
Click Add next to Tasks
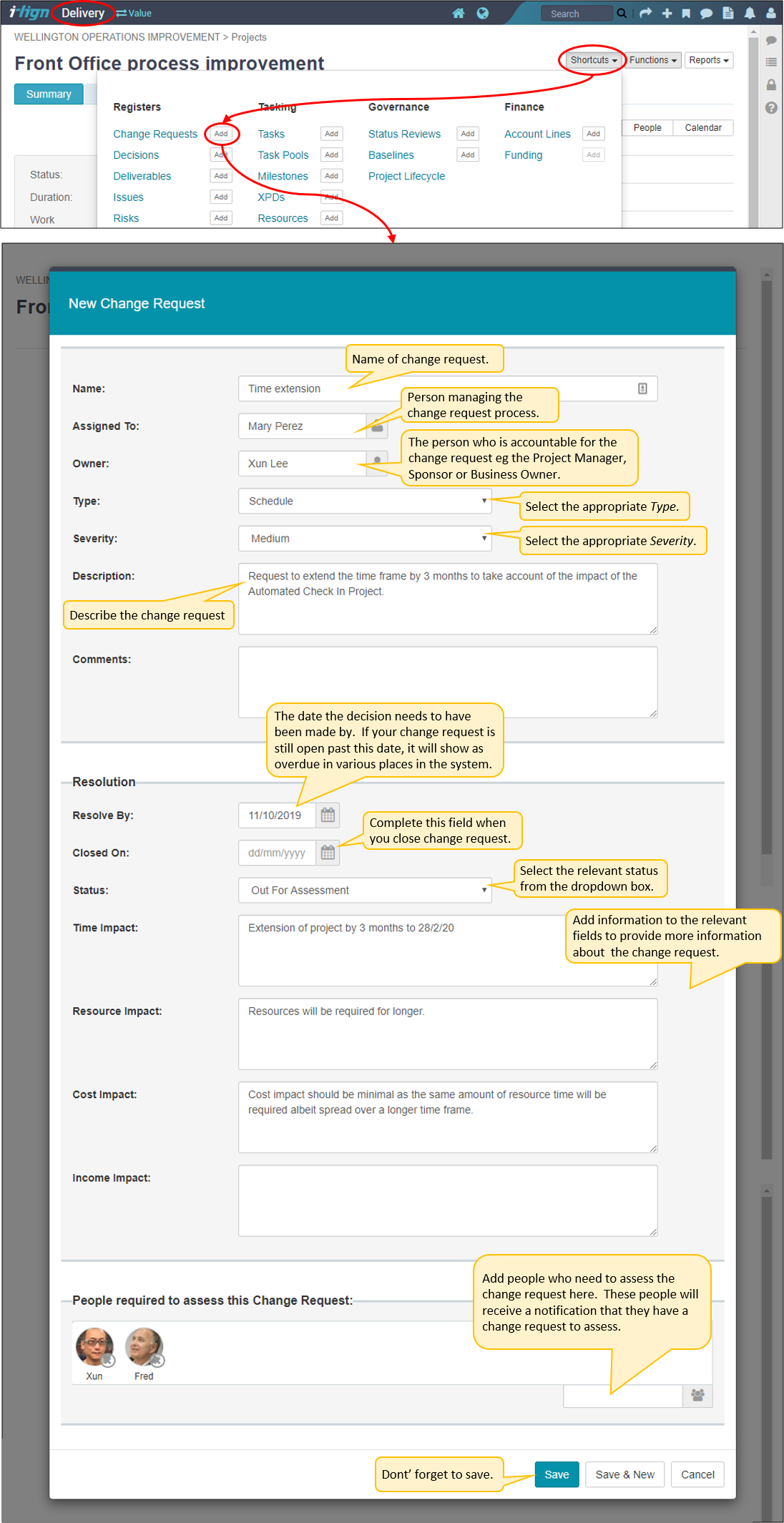click(x=331, y=134)
